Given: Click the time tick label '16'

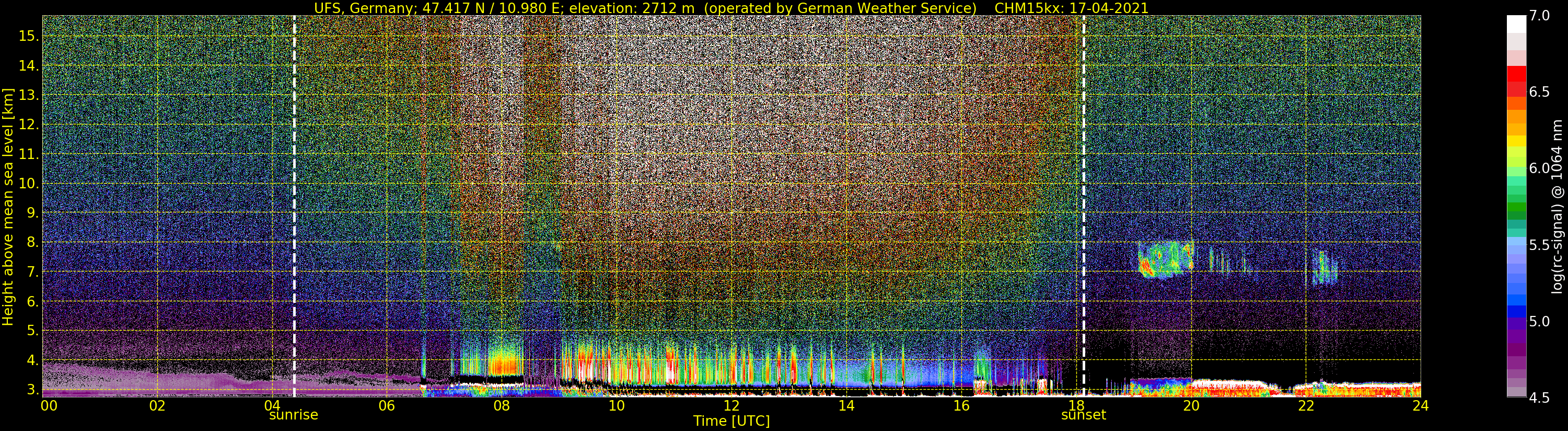Looking at the screenshot, I should tap(961, 406).
